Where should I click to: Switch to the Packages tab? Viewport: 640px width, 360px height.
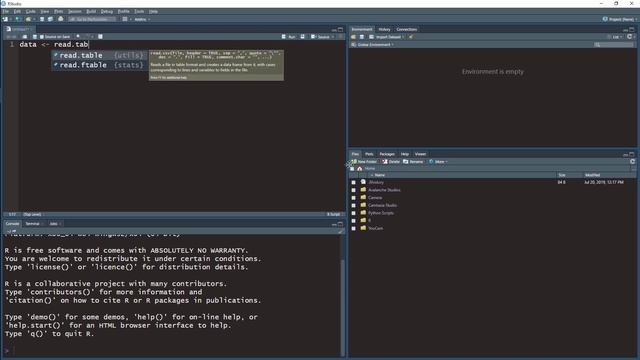coord(387,154)
